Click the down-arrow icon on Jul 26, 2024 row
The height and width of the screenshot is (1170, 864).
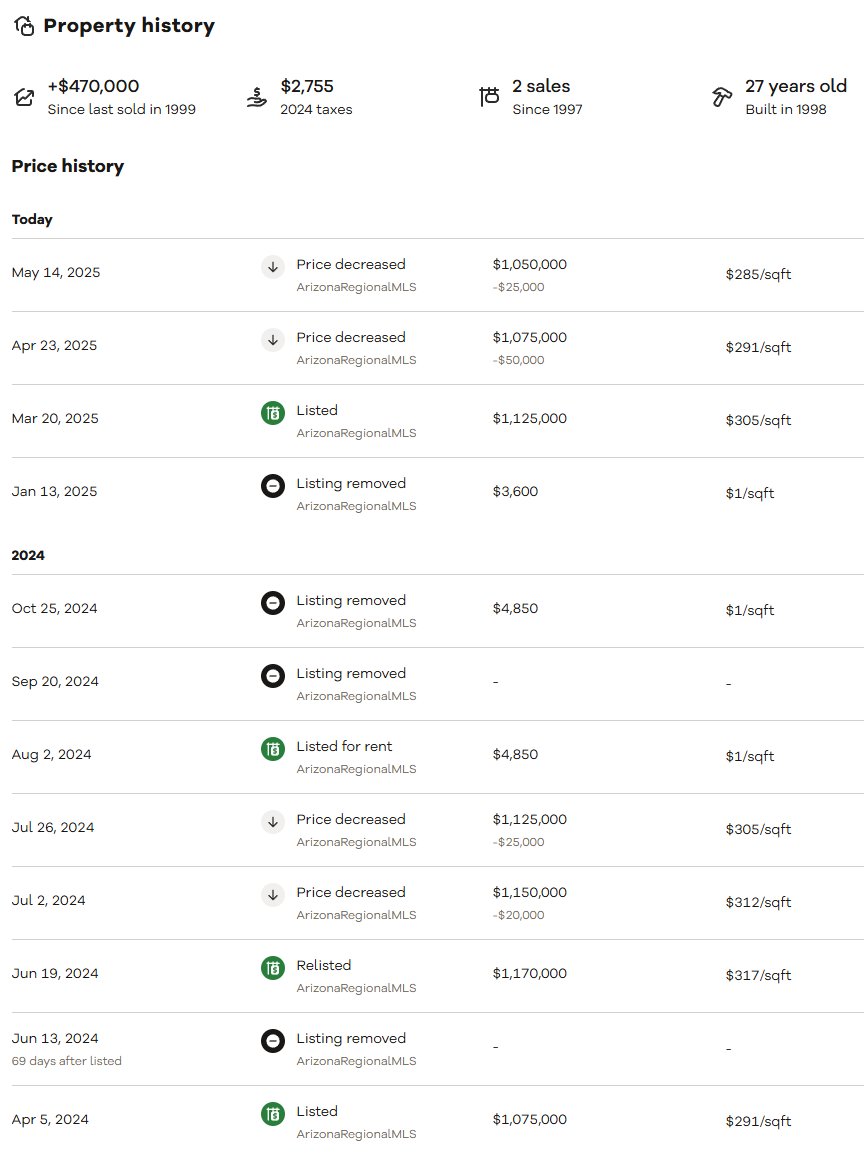click(273, 822)
